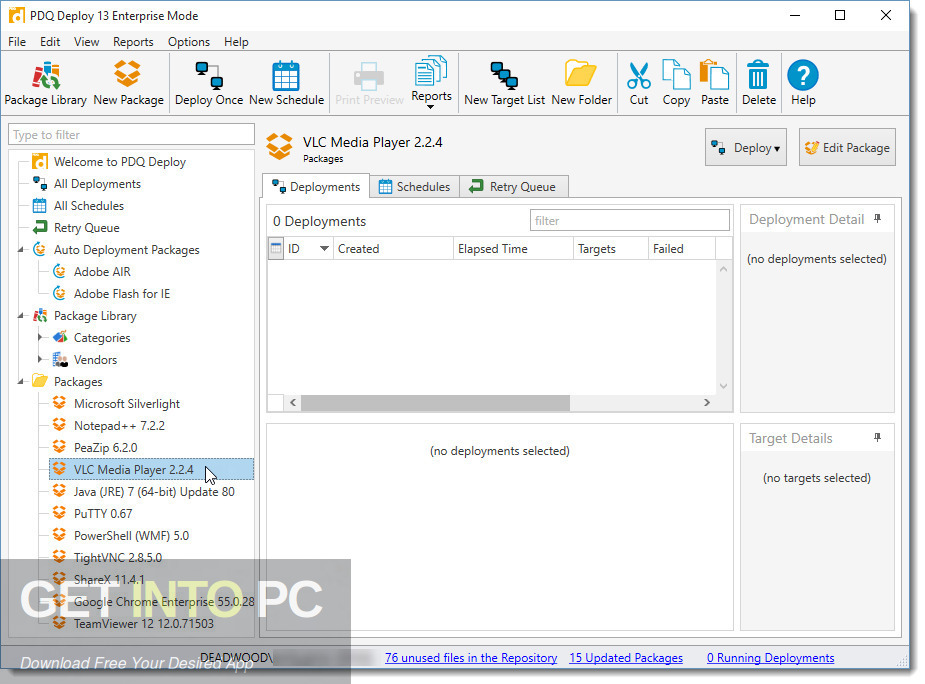Open the View menu
925x684 pixels.
click(86, 42)
